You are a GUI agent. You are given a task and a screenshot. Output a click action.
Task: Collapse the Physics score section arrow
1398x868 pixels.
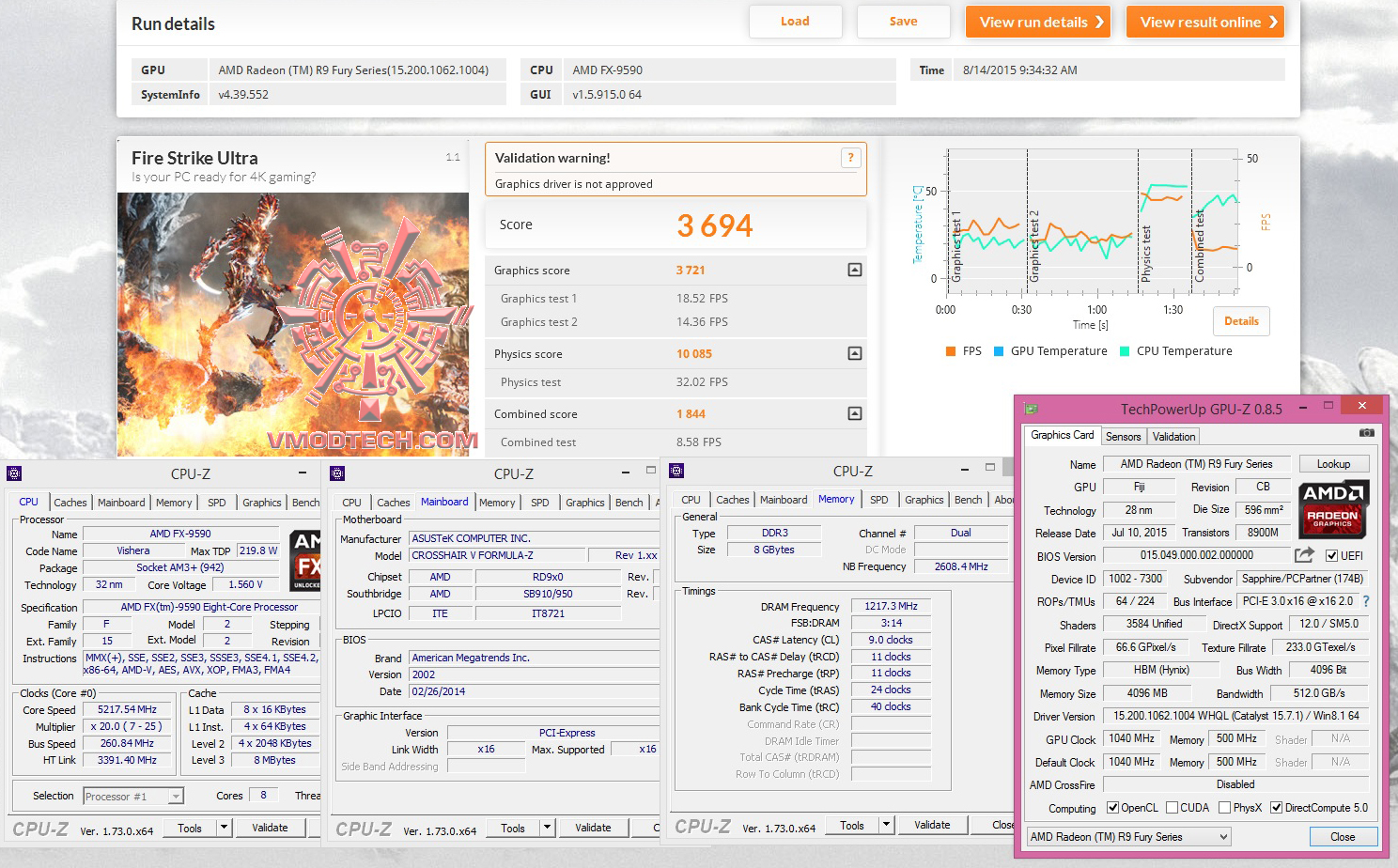[854, 353]
